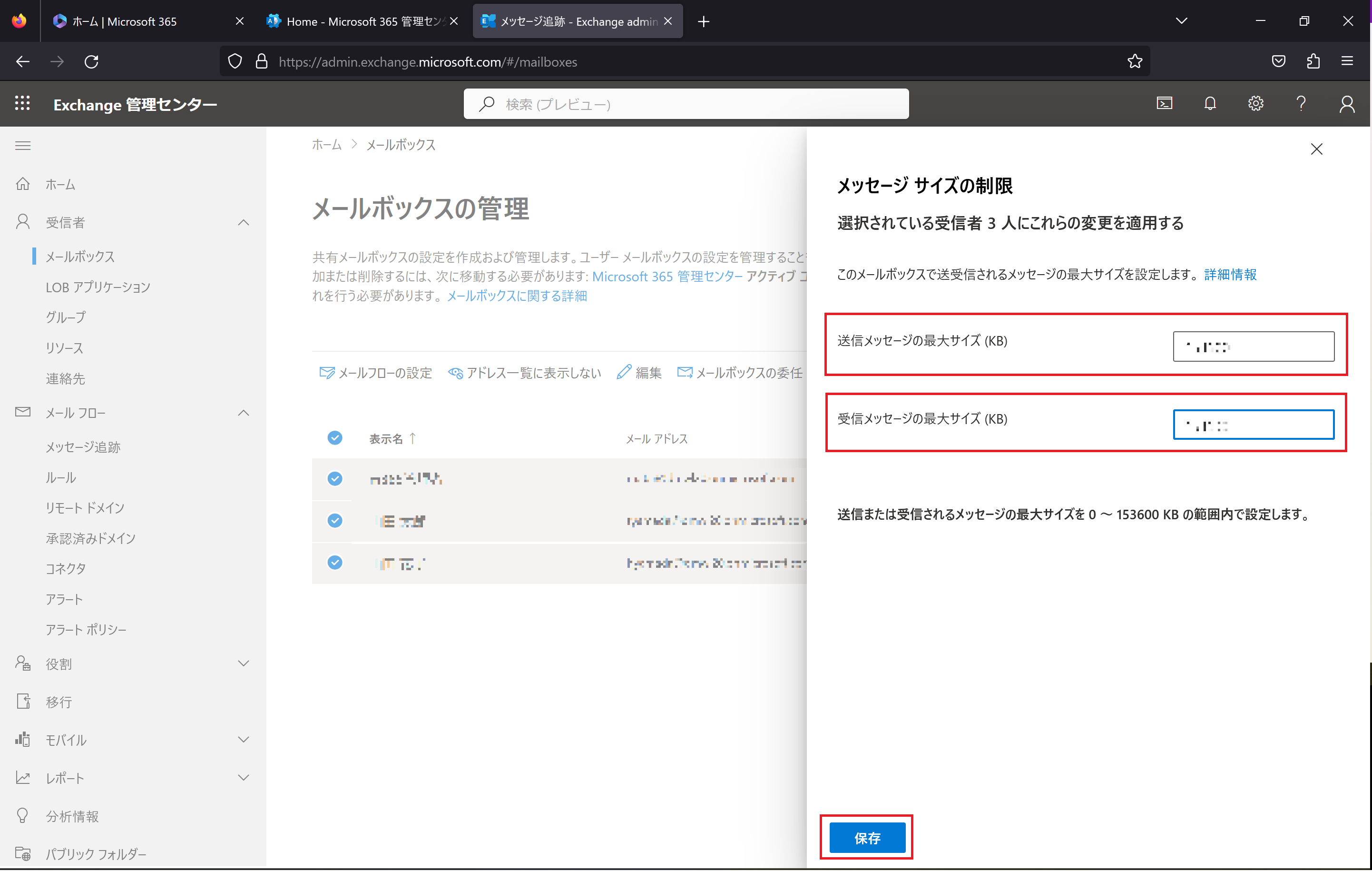This screenshot has width=1372, height=871.
Task: Select the メッセージ追跡 Exchange admin tab
Action: [x=577, y=22]
